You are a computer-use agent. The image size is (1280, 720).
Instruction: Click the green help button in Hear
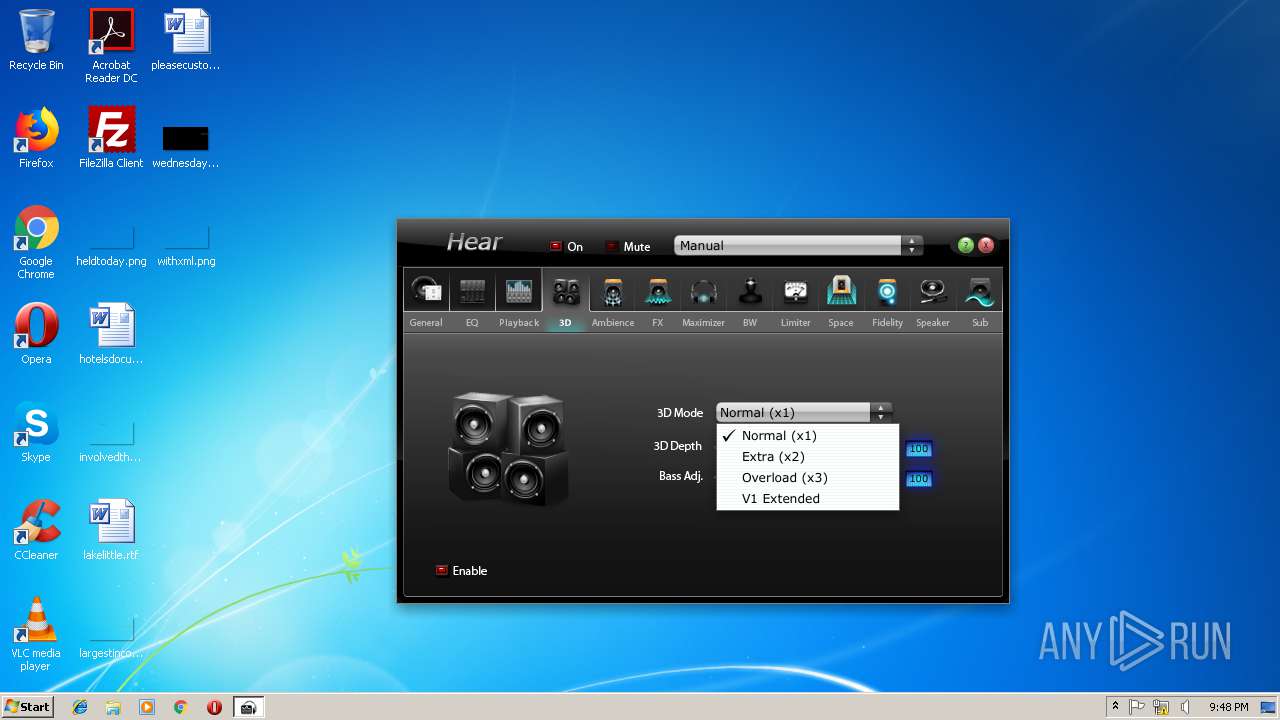[965, 245]
